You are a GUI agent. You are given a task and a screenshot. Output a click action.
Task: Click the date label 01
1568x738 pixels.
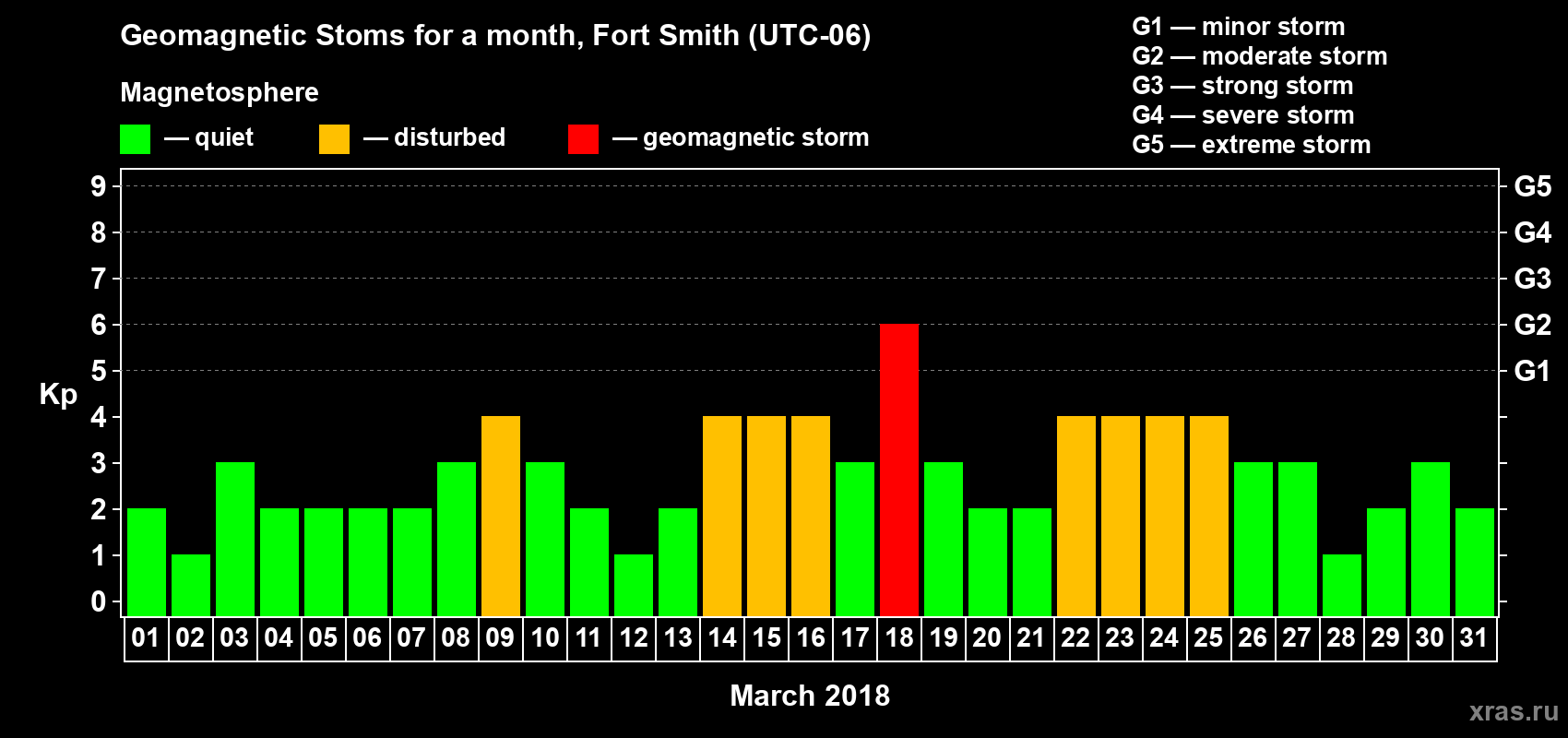pyautogui.click(x=146, y=638)
